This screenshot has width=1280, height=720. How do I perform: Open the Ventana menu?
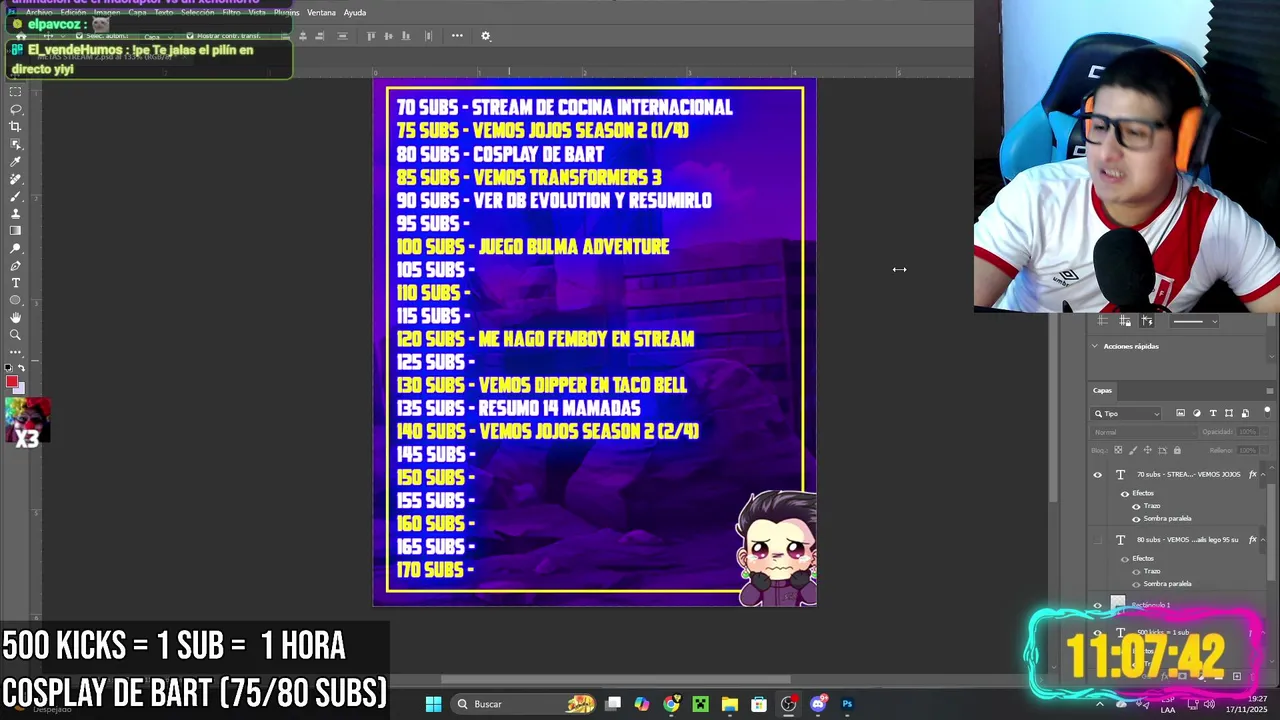[x=321, y=13]
